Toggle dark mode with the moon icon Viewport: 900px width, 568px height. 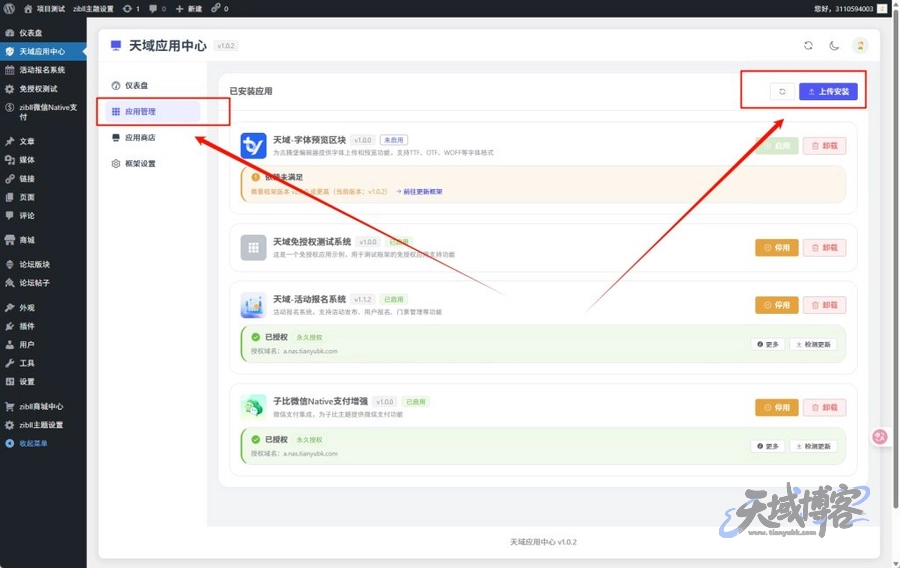(x=834, y=45)
